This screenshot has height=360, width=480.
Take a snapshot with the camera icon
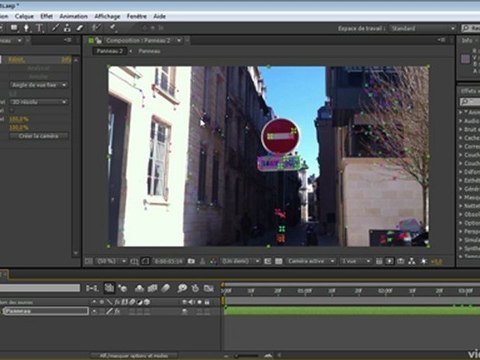191,261
